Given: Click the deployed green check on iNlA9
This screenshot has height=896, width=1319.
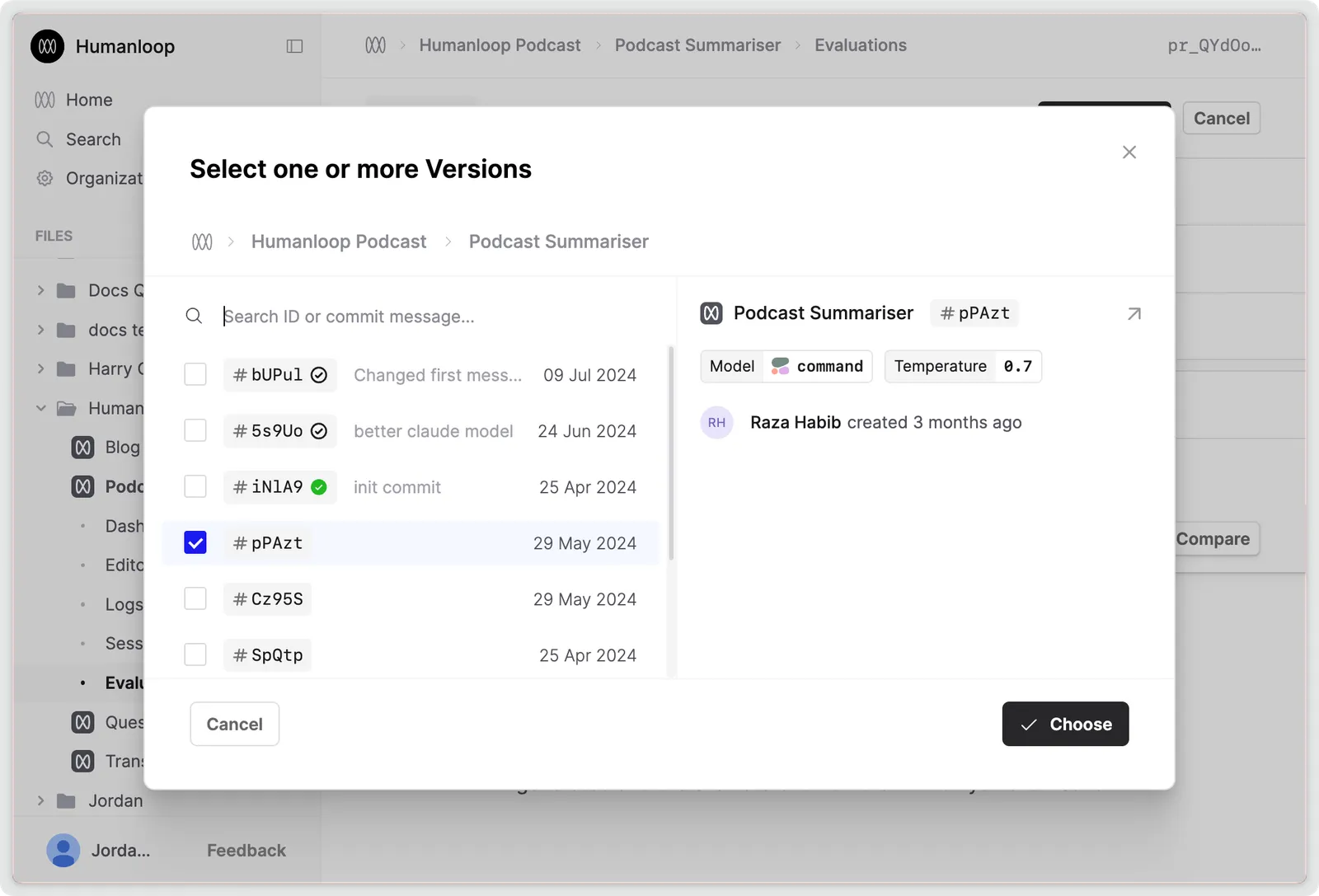Looking at the screenshot, I should tap(319, 487).
